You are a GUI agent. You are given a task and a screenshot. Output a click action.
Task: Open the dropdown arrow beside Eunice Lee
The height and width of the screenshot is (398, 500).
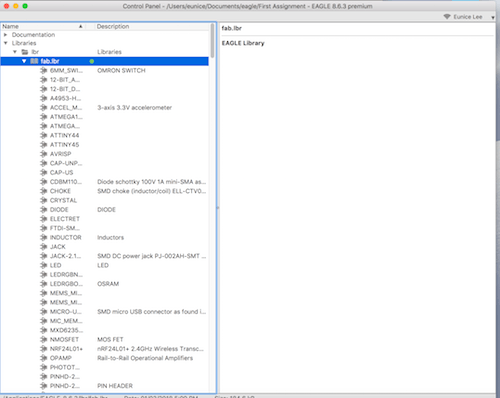(x=493, y=17)
